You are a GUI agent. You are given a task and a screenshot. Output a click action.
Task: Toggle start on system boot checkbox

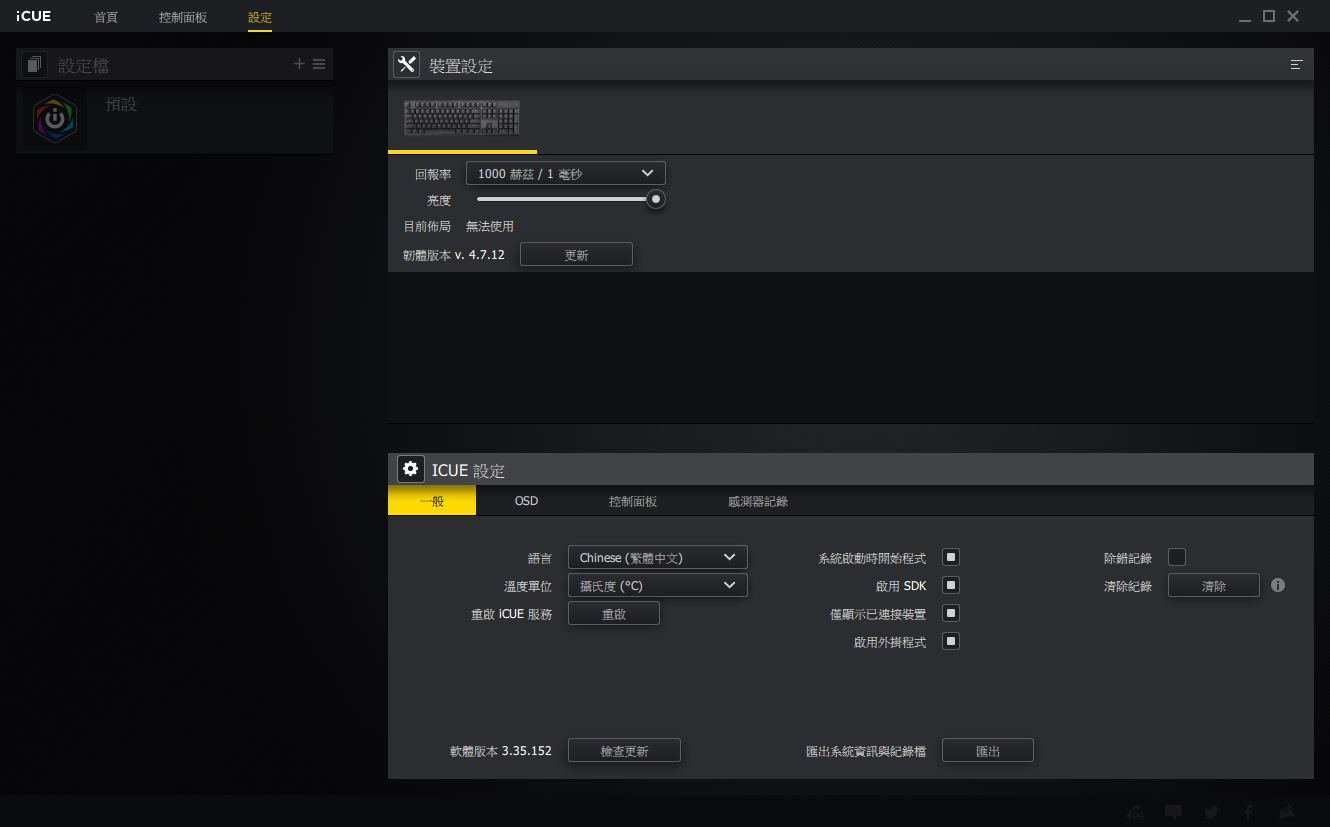(951, 557)
